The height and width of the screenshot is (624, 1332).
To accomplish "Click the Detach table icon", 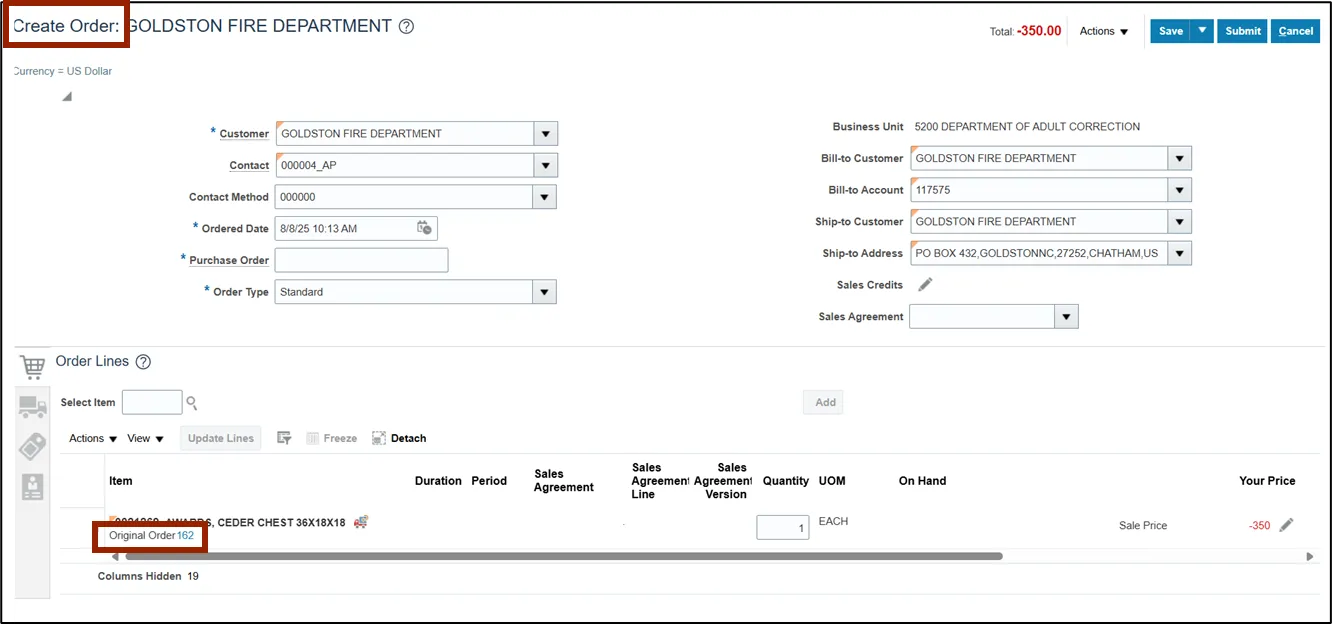I will 379,438.
